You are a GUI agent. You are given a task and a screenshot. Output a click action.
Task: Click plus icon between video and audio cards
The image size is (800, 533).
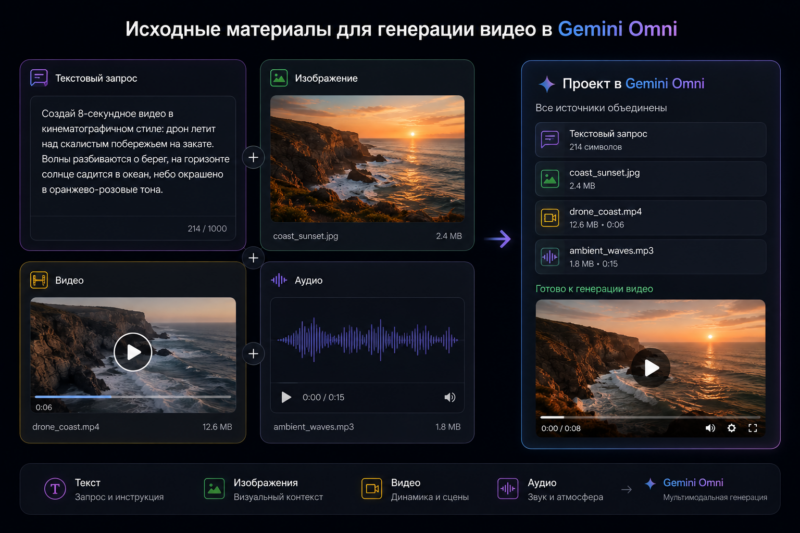tap(253, 353)
